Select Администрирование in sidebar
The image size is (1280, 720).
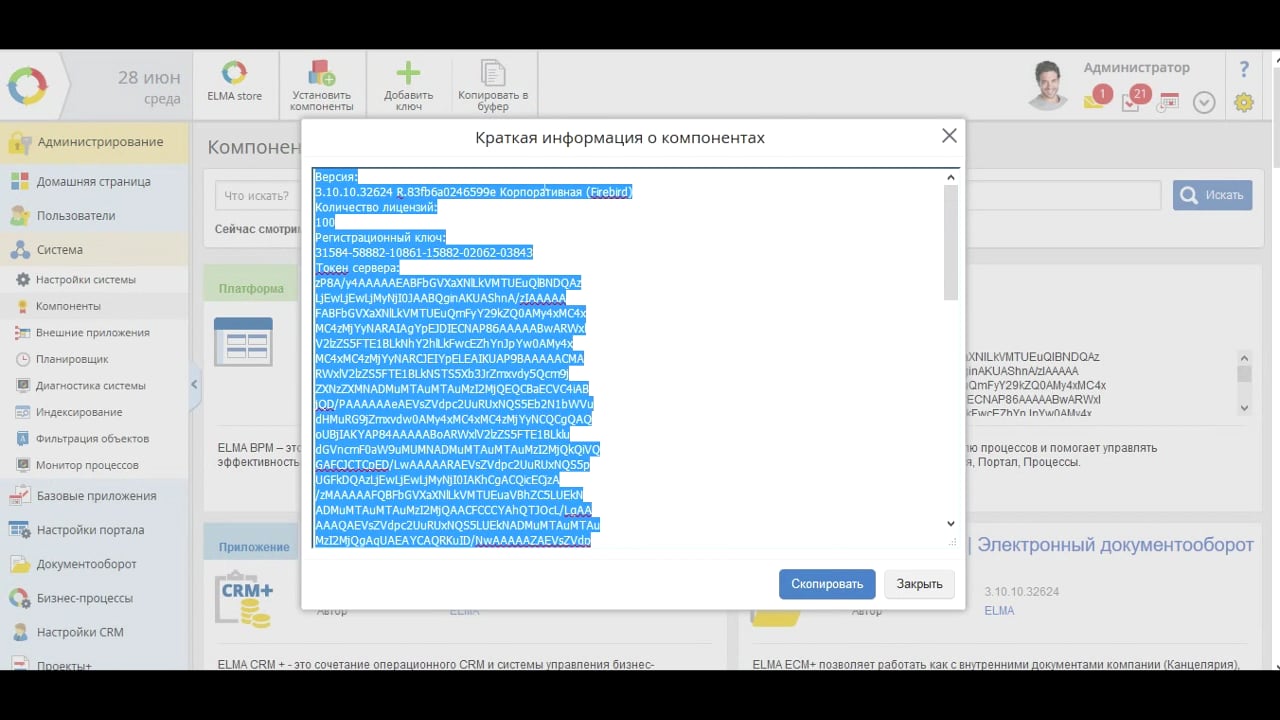[94, 142]
